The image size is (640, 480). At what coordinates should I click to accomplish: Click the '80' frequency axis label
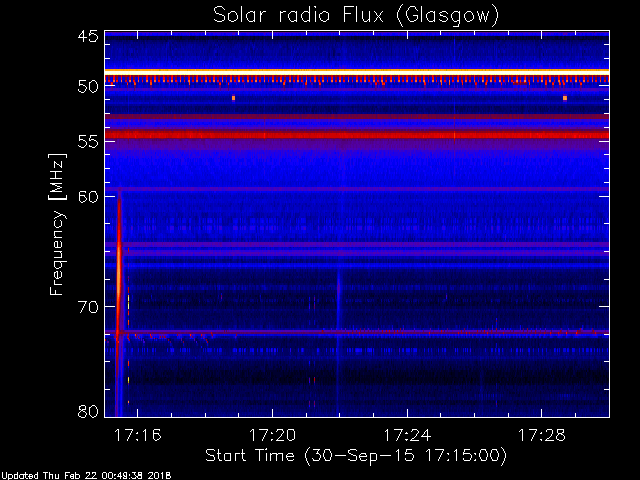pos(88,411)
